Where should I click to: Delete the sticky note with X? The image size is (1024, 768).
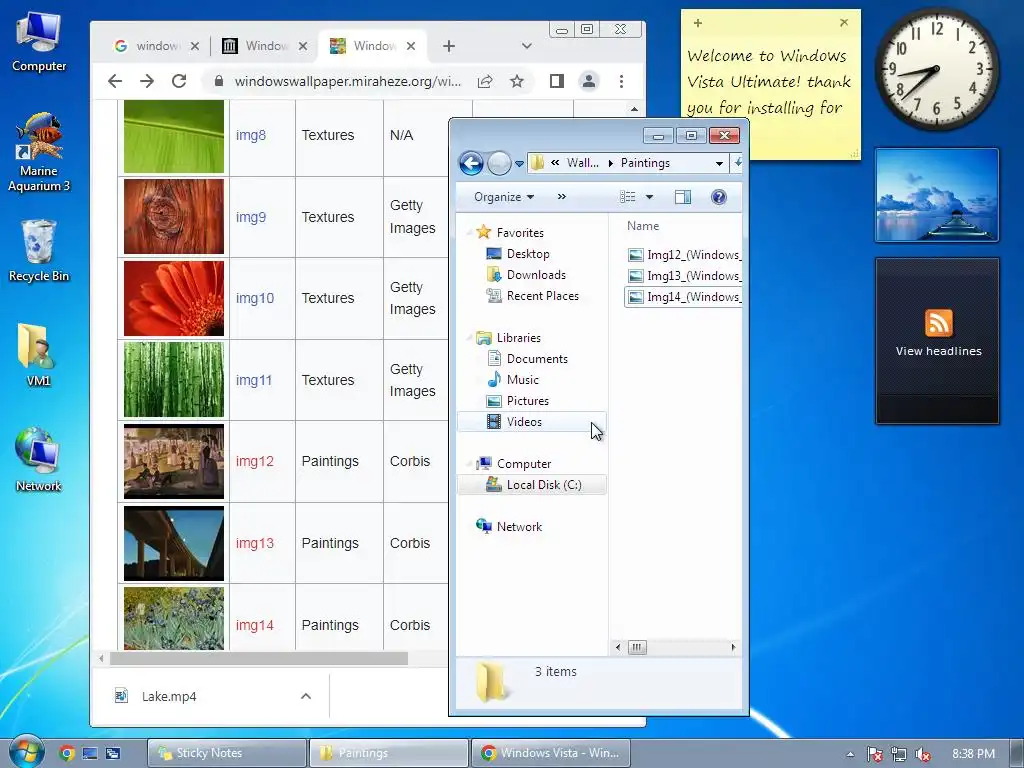click(x=844, y=23)
